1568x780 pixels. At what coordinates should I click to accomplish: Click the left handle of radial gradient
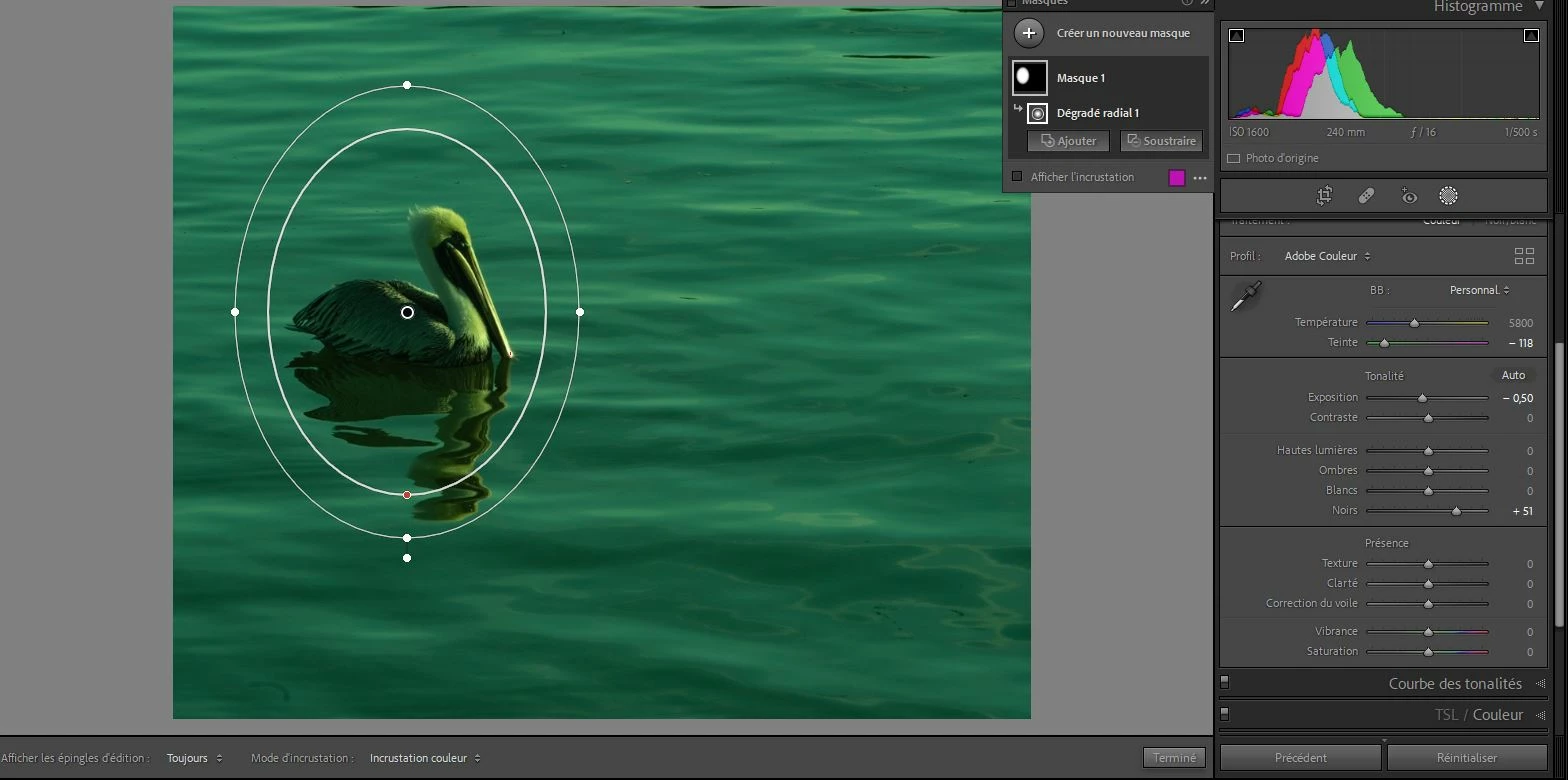[x=235, y=312]
